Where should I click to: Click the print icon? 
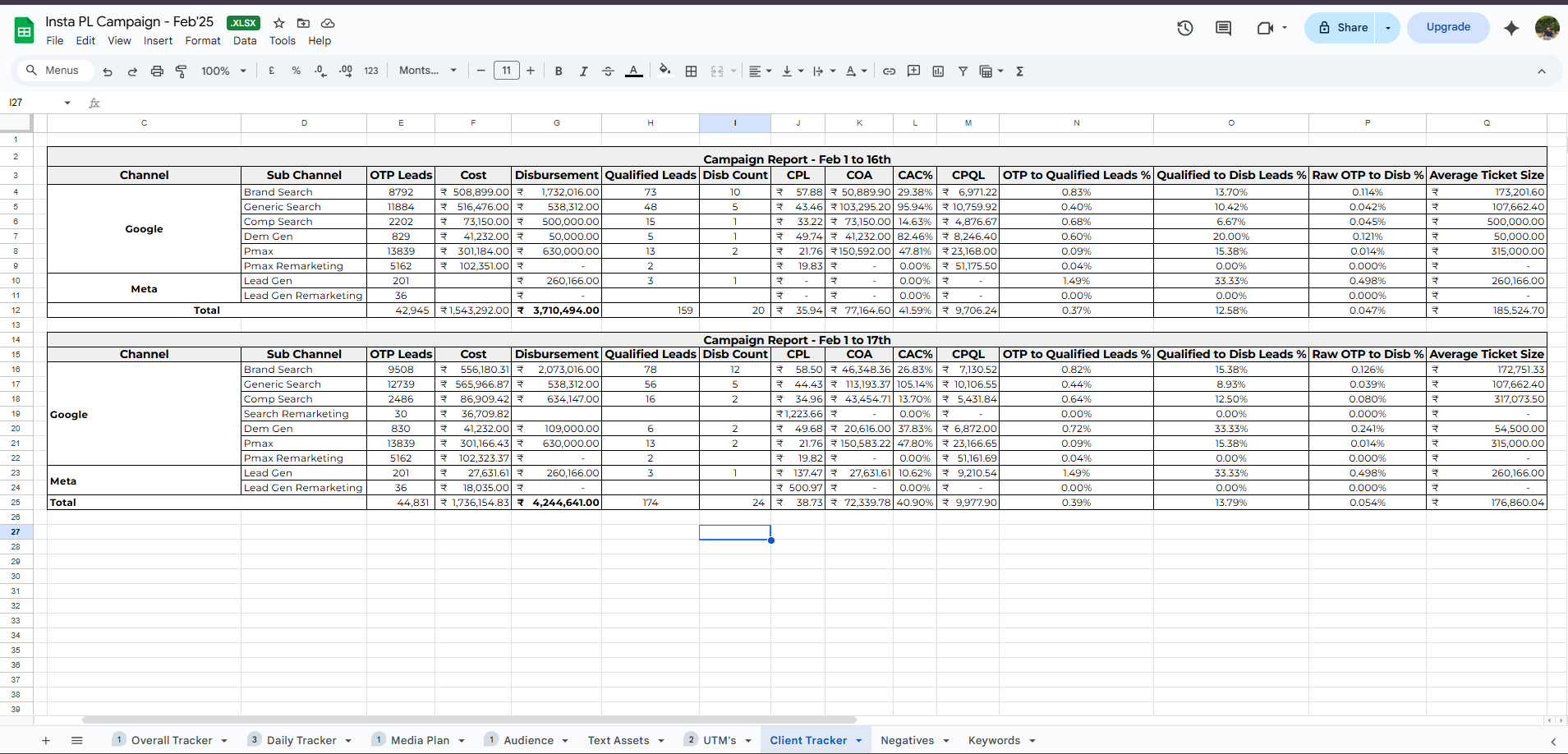(157, 71)
